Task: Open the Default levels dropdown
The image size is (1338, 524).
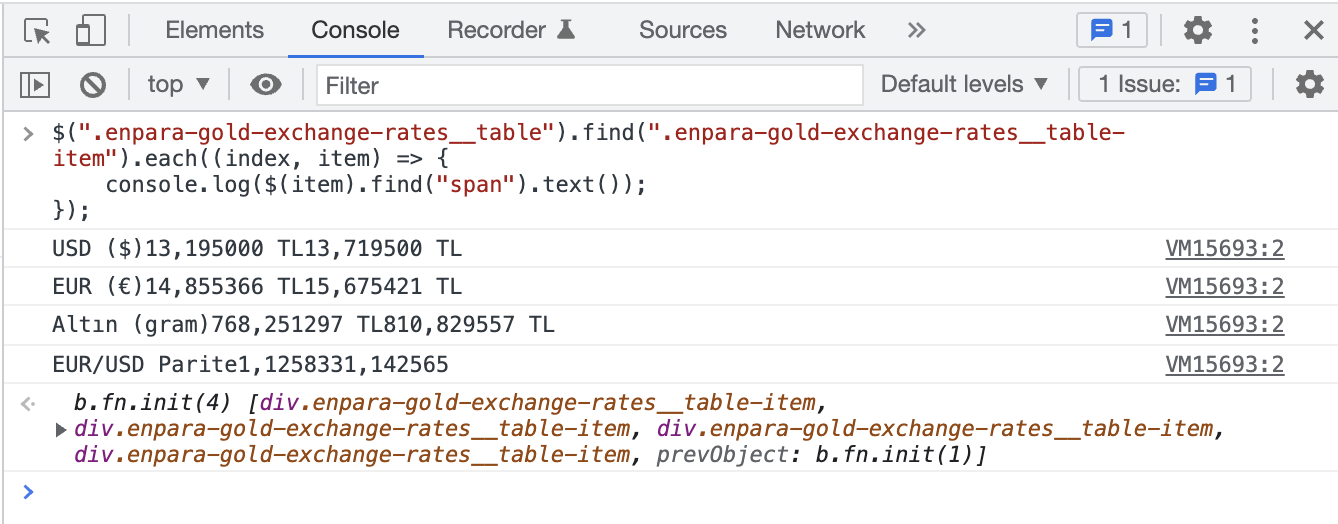Action: pyautogui.click(x=964, y=85)
